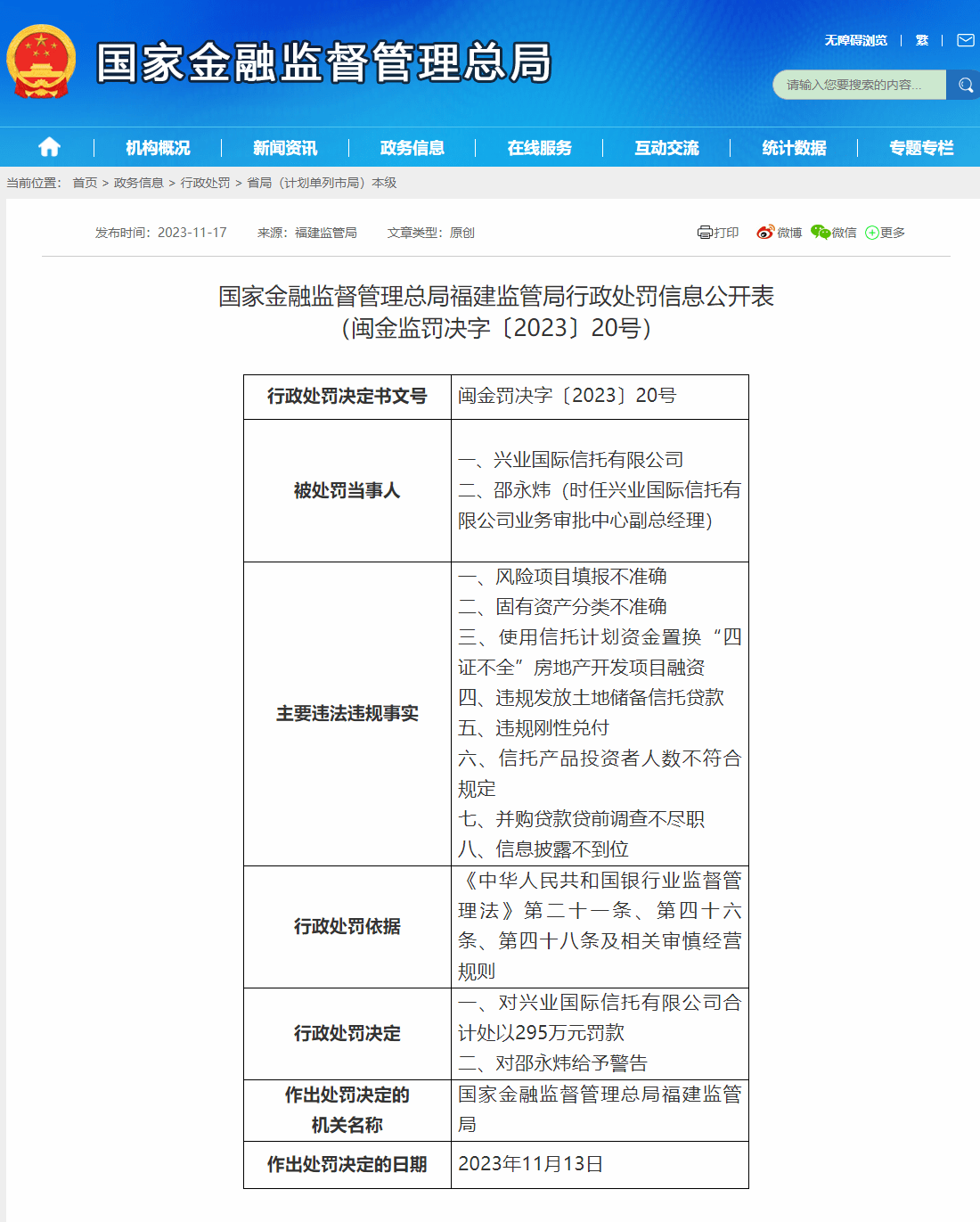The image size is (980, 1222).
Task: Open the 专题专栏 menu
Action: point(922,148)
